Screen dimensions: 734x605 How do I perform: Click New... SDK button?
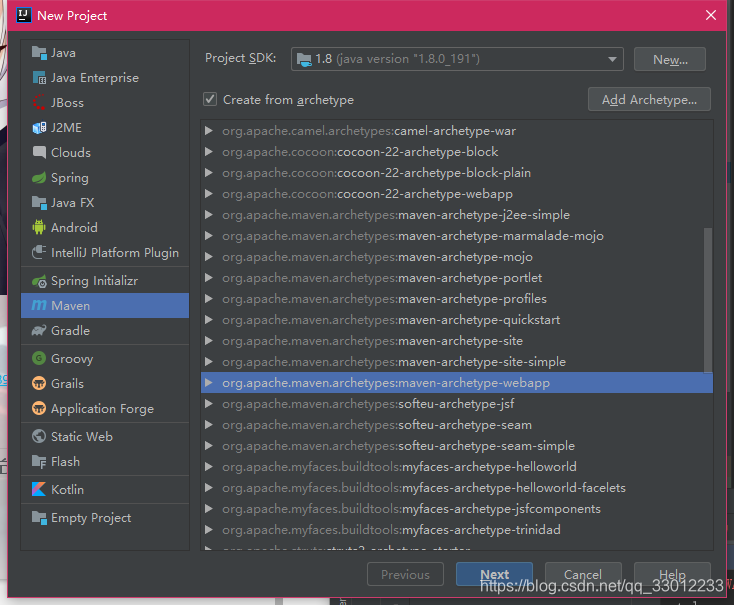tap(670, 59)
